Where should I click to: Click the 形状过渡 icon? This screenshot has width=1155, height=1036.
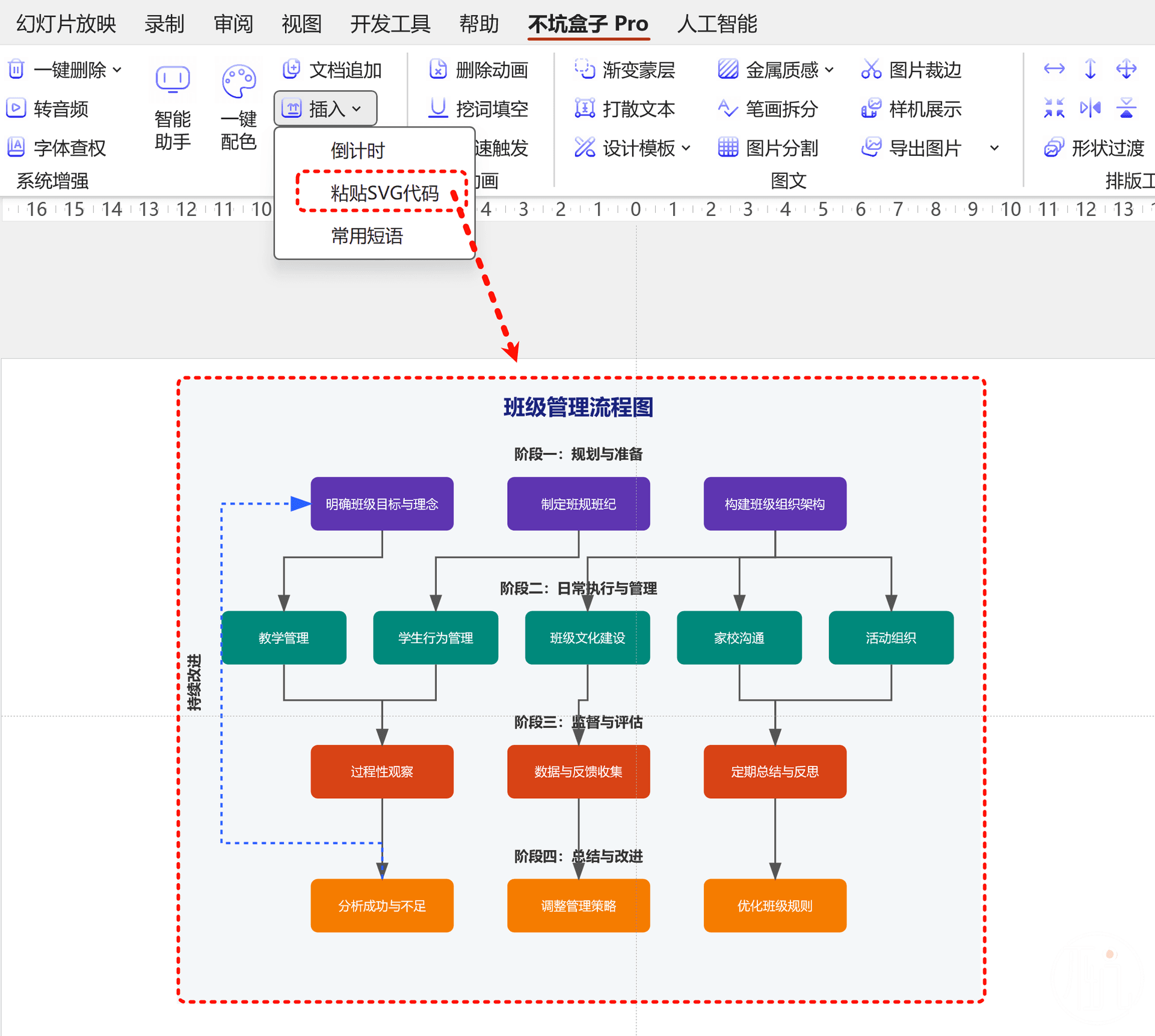coord(1054,147)
